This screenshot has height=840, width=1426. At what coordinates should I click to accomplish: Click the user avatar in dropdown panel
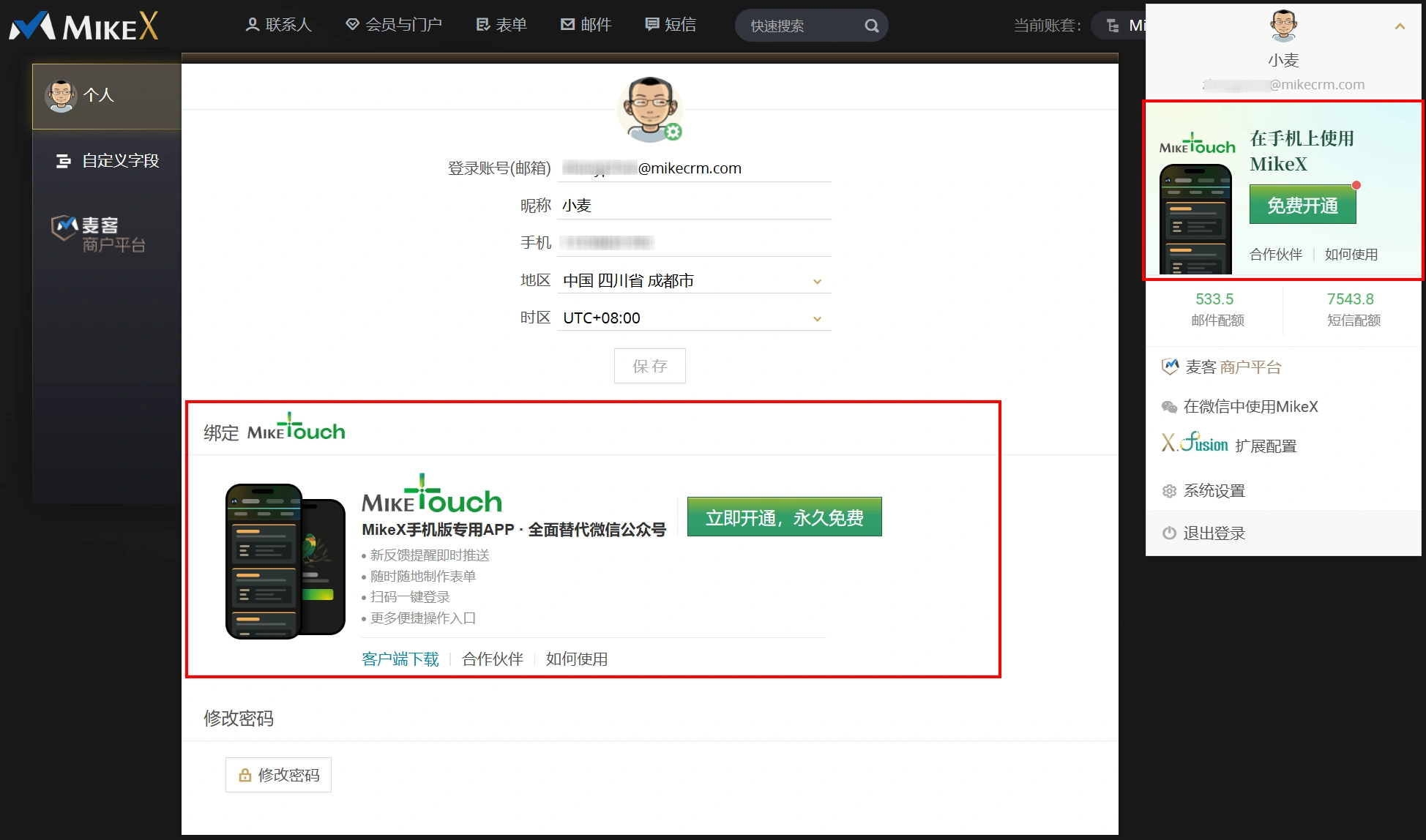pyautogui.click(x=1283, y=26)
